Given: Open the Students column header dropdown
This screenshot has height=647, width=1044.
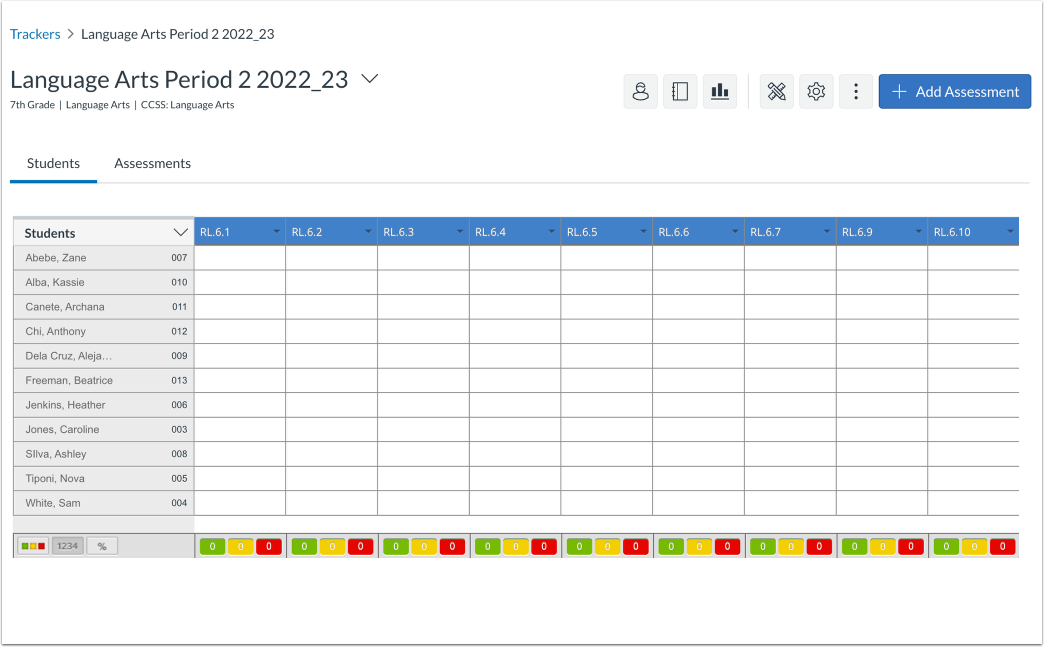Looking at the screenshot, I should click(x=183, y=231).
